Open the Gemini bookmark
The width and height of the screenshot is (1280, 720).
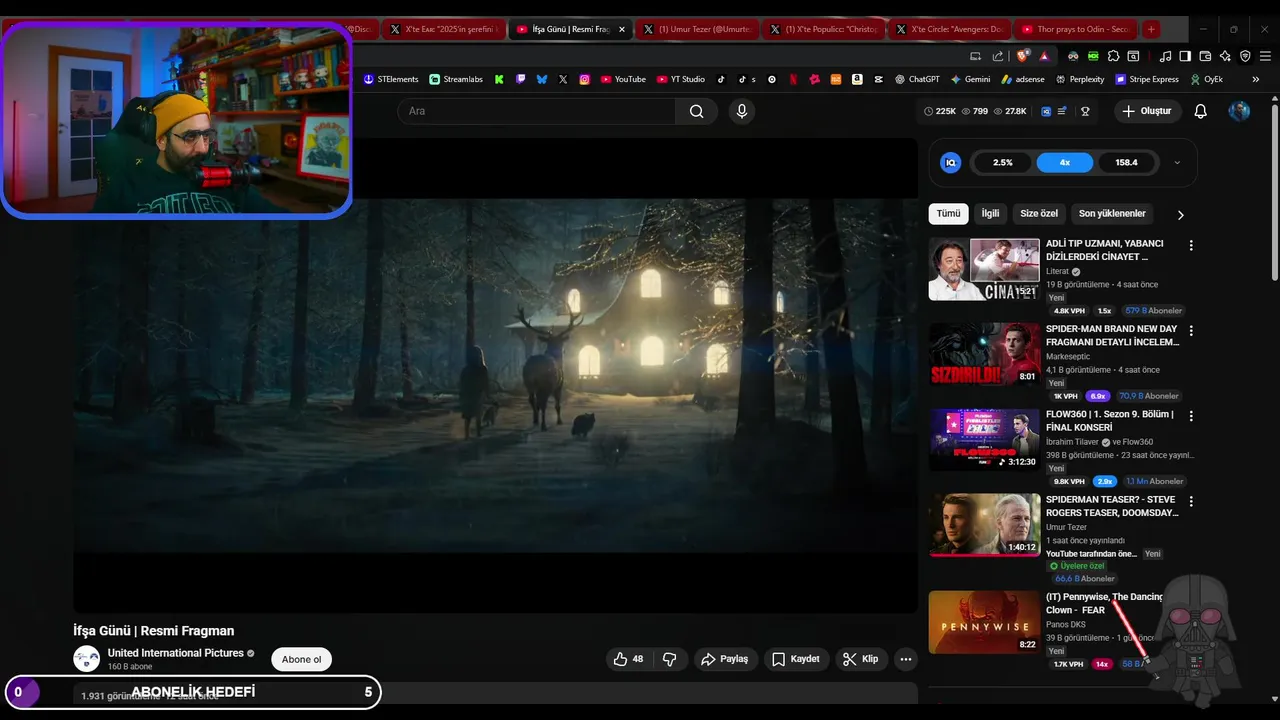click(970, 79)
